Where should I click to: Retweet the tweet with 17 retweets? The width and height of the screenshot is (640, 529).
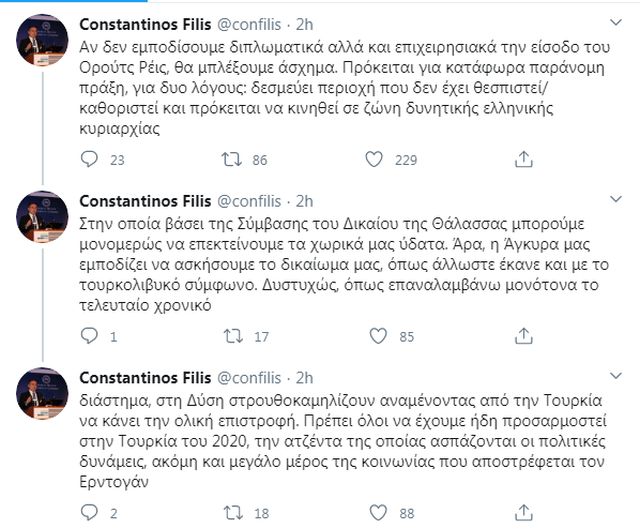(228, 336)
